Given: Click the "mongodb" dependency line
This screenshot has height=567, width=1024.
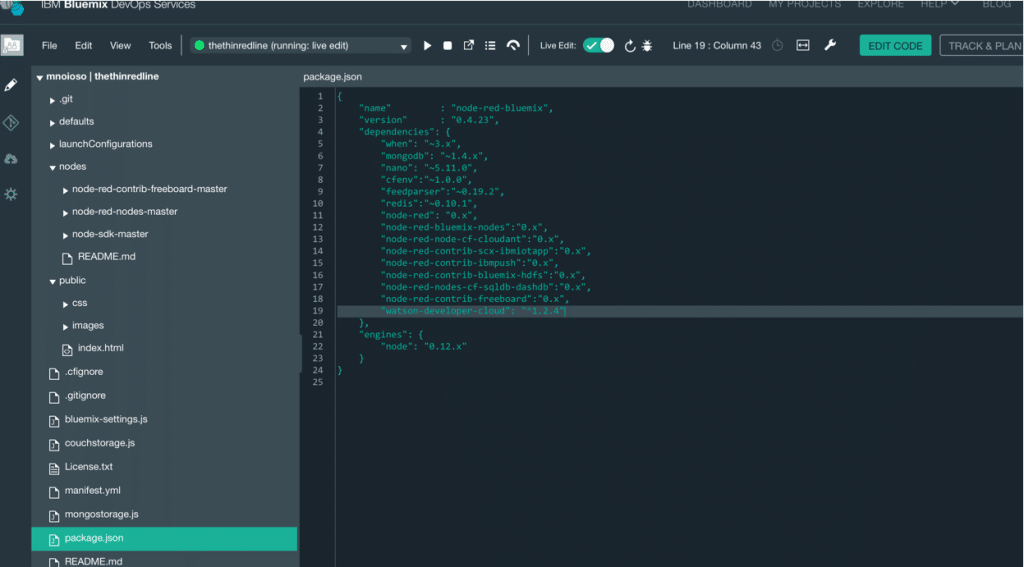Looking at the screenshot, I should 434,156.
